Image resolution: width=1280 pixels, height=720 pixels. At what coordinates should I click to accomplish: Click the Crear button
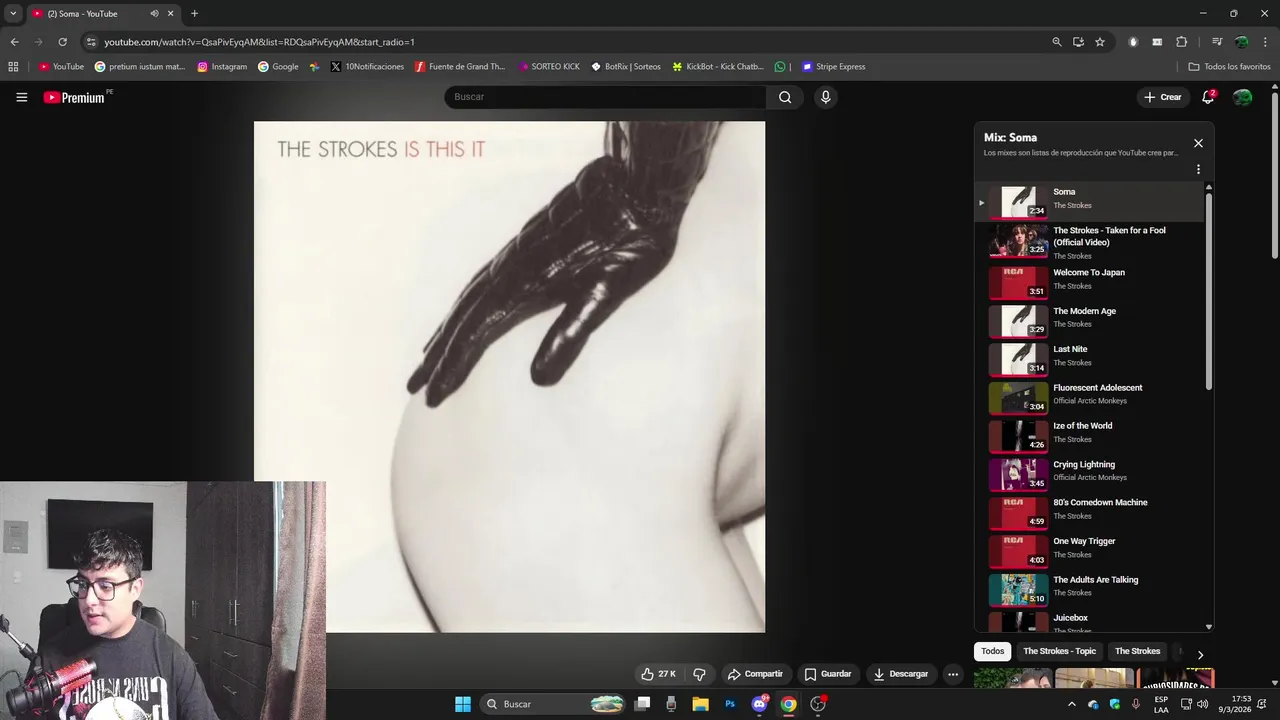pyautogui.click(x=1163, y=97)
